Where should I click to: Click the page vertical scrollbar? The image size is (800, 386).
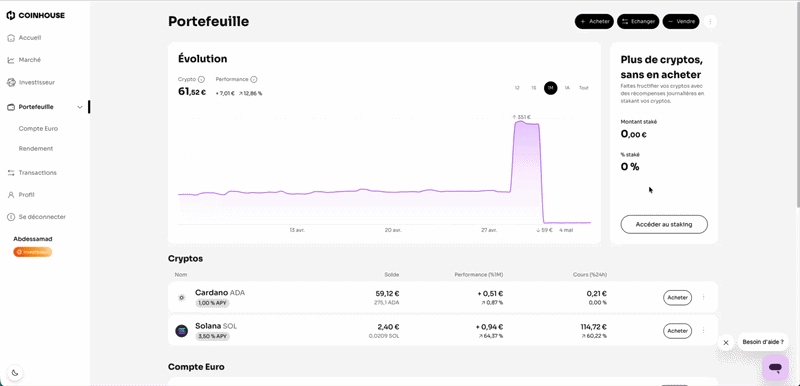[797, 105]
